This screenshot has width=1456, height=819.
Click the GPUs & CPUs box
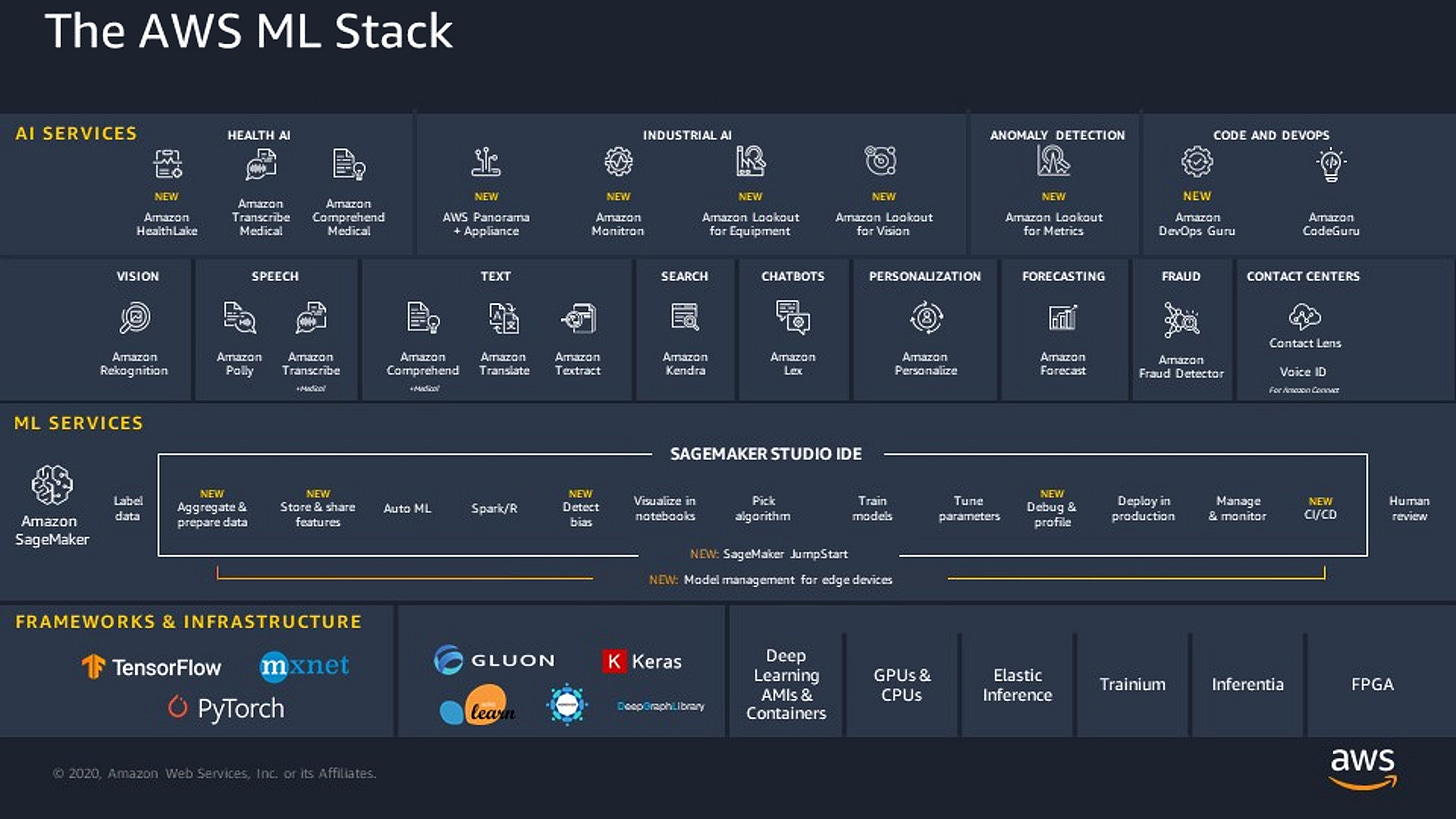click(x=902, y=684)
